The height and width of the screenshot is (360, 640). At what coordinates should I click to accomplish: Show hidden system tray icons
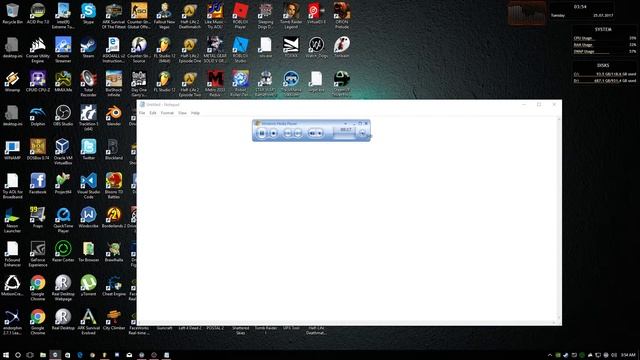click(550, 355)
